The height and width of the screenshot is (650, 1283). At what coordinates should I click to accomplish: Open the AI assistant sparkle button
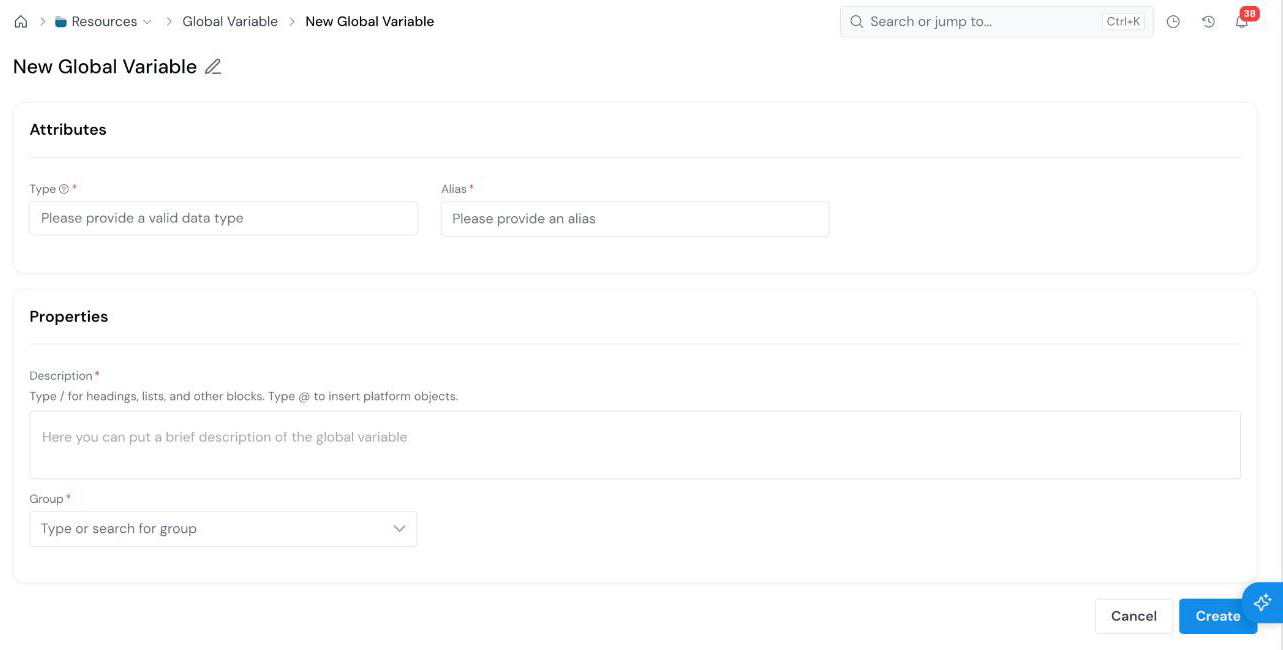pos(1262,602)
